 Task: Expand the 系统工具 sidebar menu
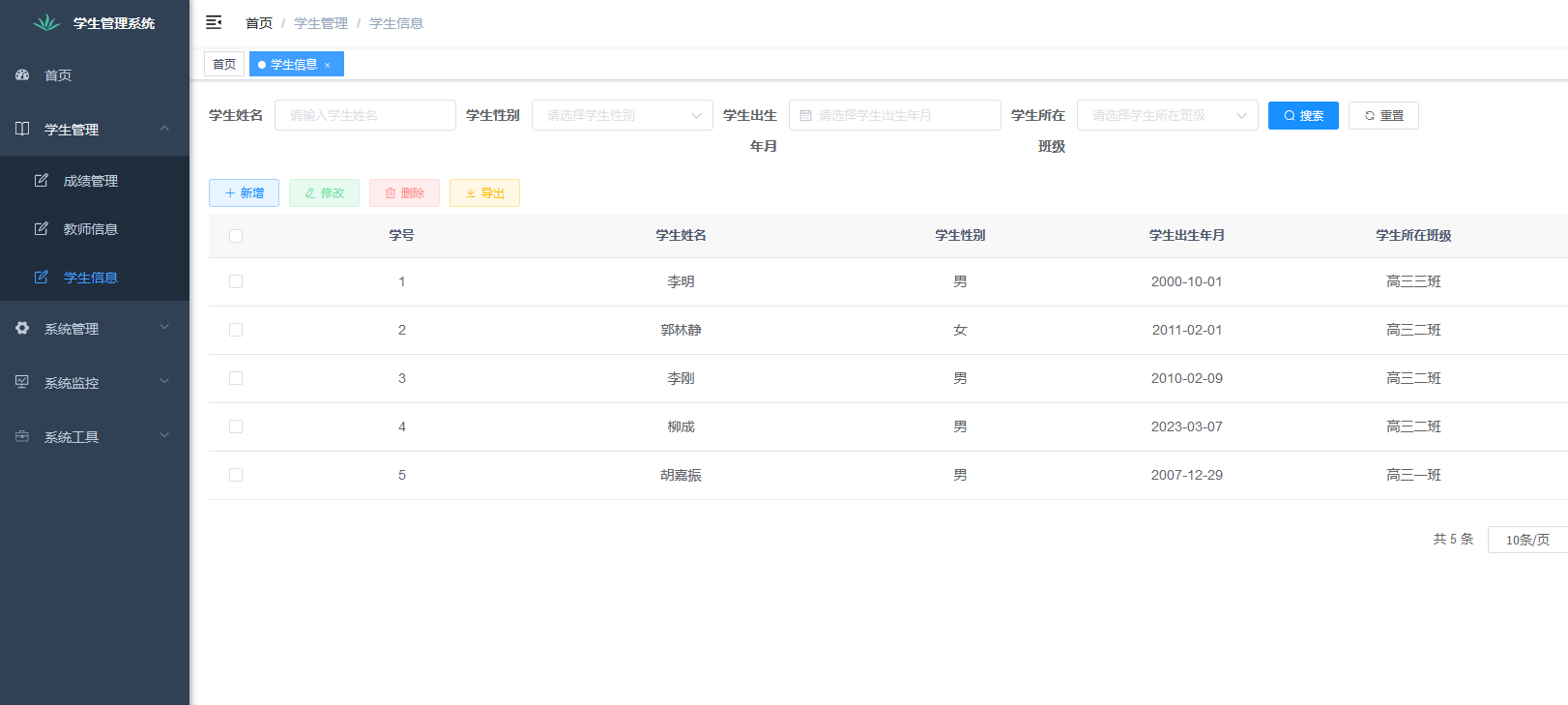[95, 436]
